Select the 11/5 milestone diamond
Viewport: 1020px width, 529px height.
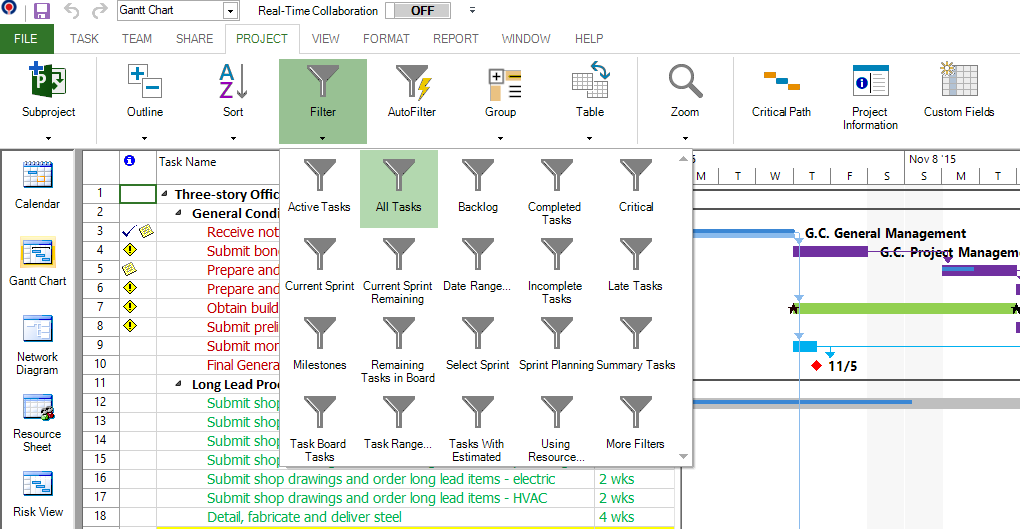[817, 366]
